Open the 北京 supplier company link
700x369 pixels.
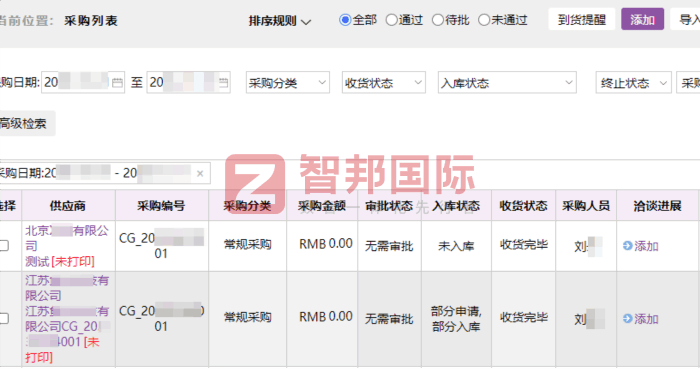(x=67, y=238)
